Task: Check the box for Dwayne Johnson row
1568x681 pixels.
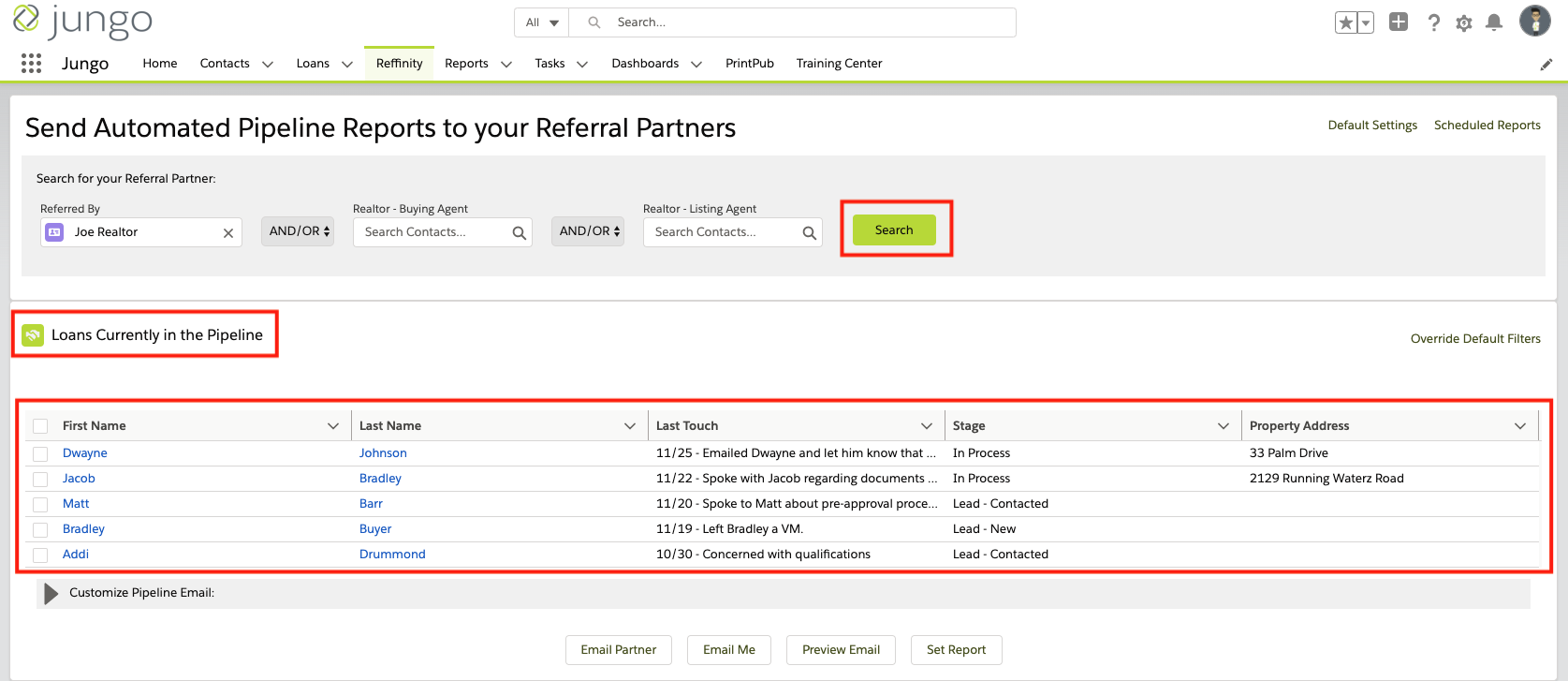Action: [40, 453]
